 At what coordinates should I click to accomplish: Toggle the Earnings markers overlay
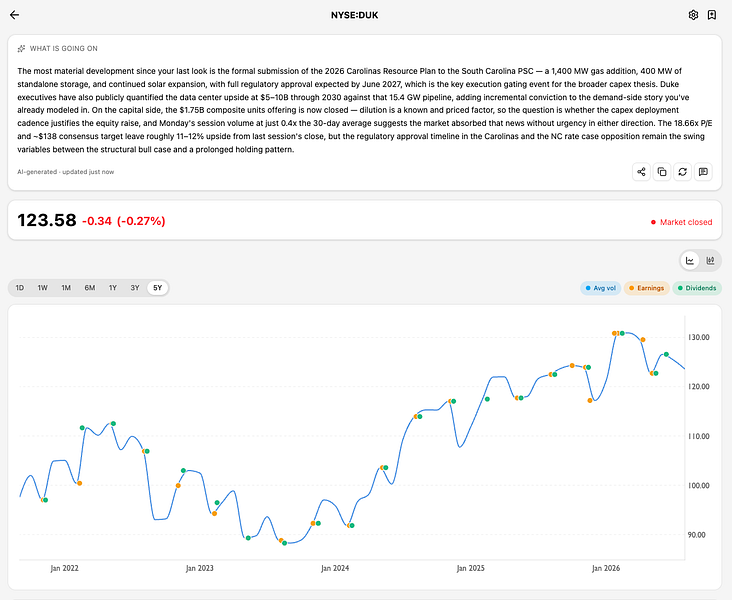pos(647,288)
